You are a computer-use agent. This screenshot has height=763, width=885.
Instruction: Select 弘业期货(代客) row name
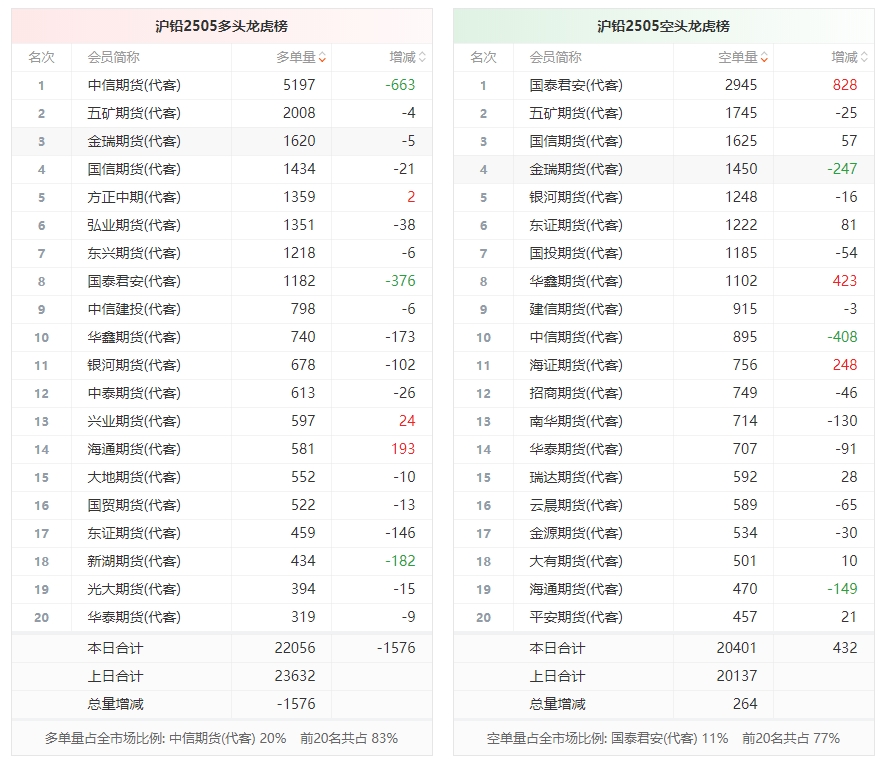134,225
